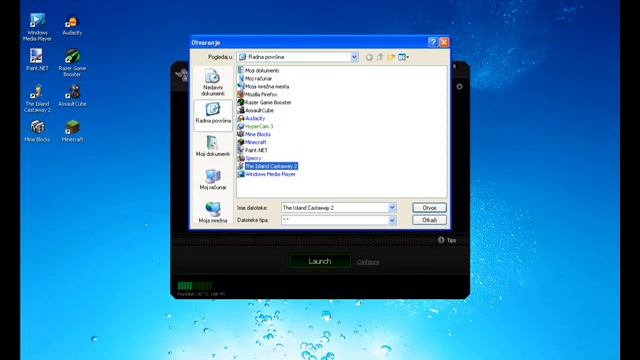
Task: Select the Minecraft desktop shortcut
Action: [72, 131]
